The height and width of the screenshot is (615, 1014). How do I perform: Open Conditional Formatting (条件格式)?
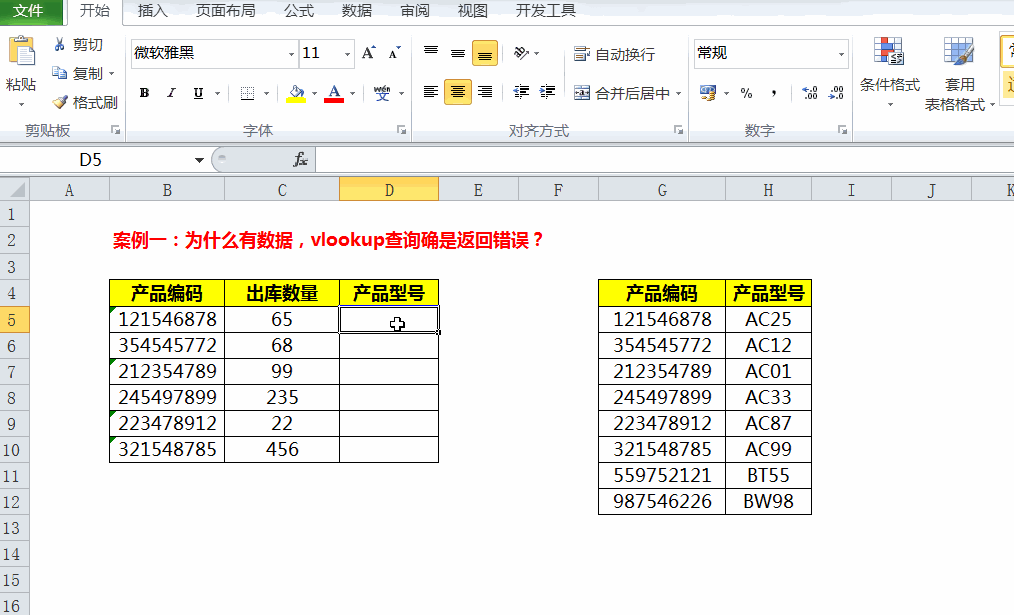pyautogui.click(x=890, y=72)
